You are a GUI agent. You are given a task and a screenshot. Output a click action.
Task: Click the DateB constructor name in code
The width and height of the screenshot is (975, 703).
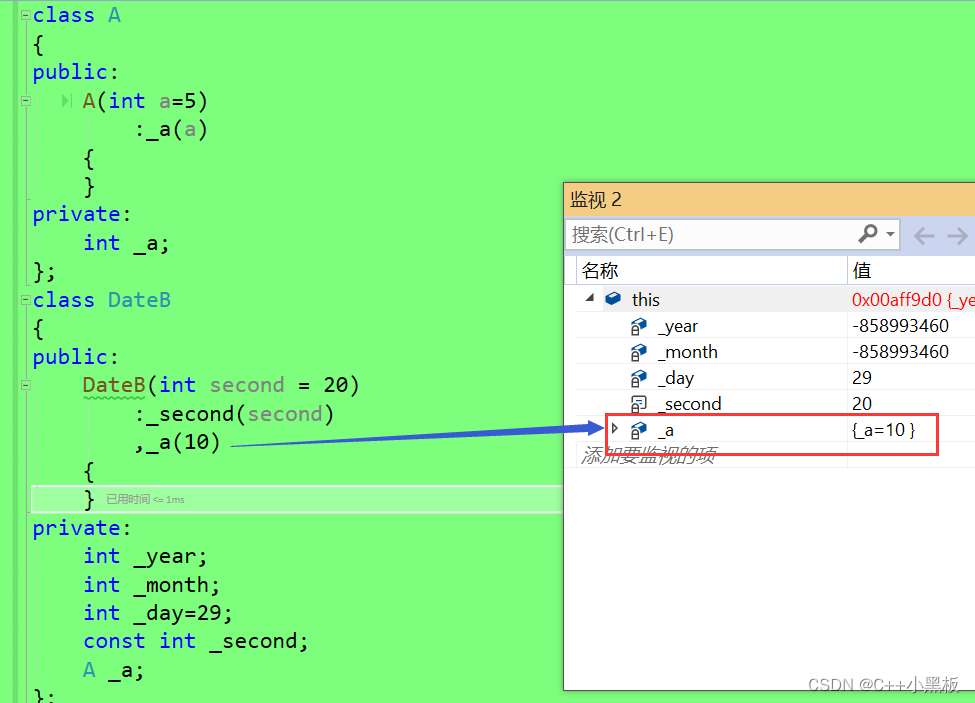tap(114, 385)
